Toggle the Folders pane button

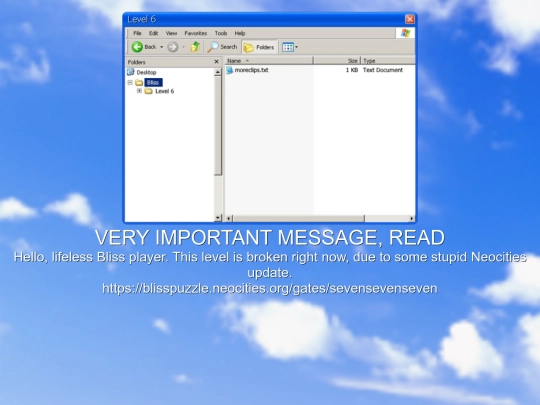point(259,47)
